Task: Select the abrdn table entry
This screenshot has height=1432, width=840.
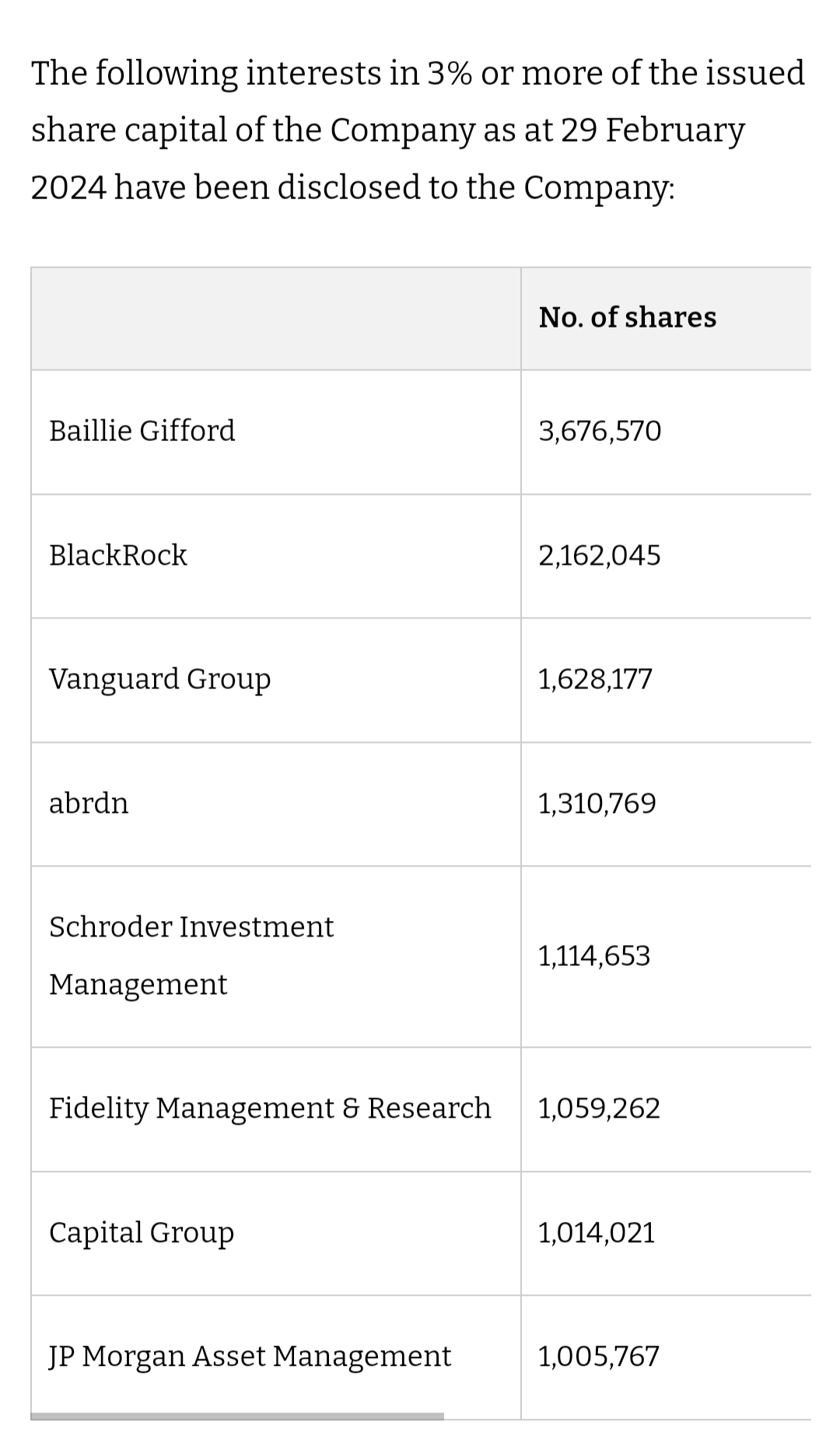Action: [x=89, y=803]
